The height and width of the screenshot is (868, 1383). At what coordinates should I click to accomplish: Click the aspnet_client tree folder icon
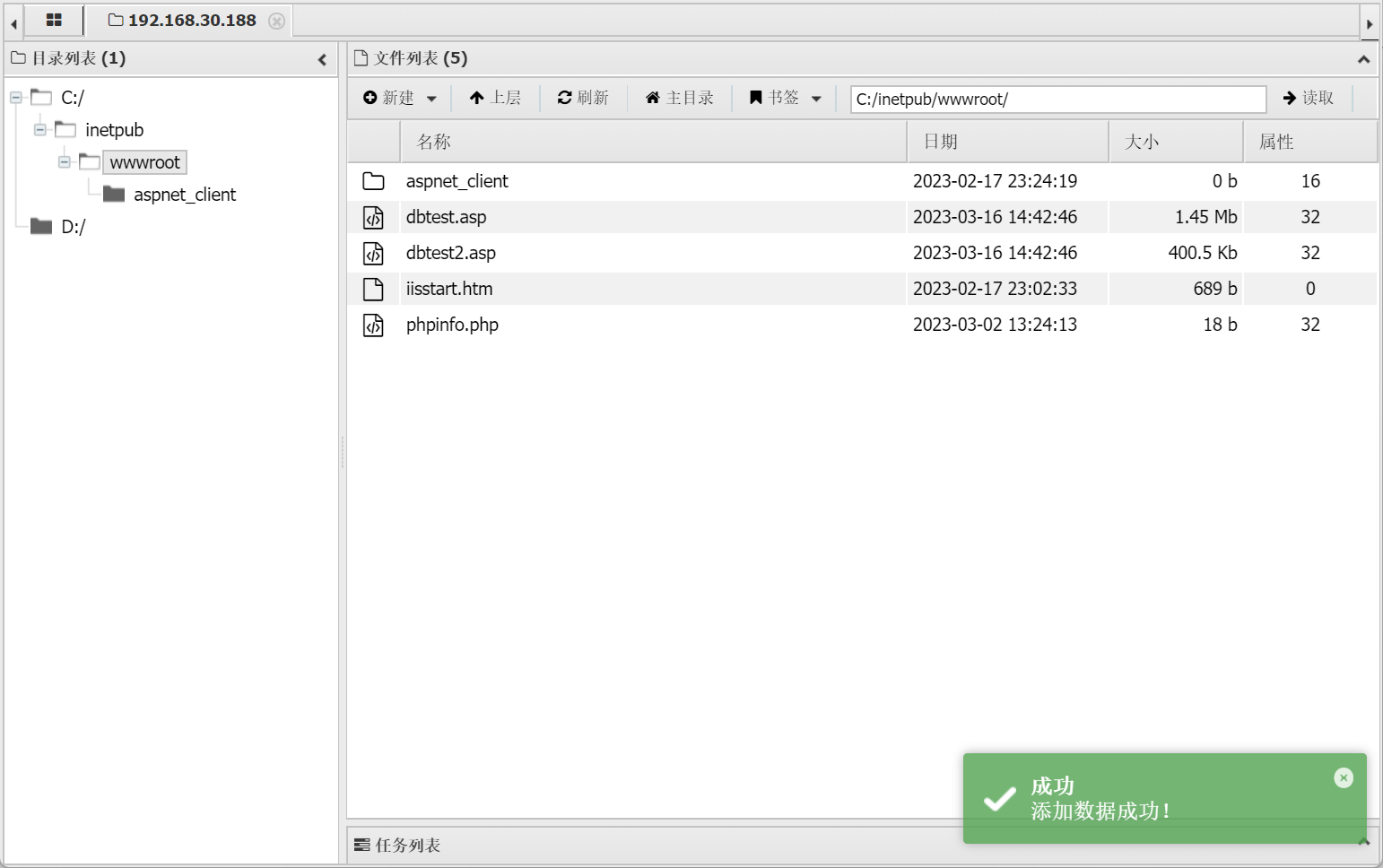114,194
